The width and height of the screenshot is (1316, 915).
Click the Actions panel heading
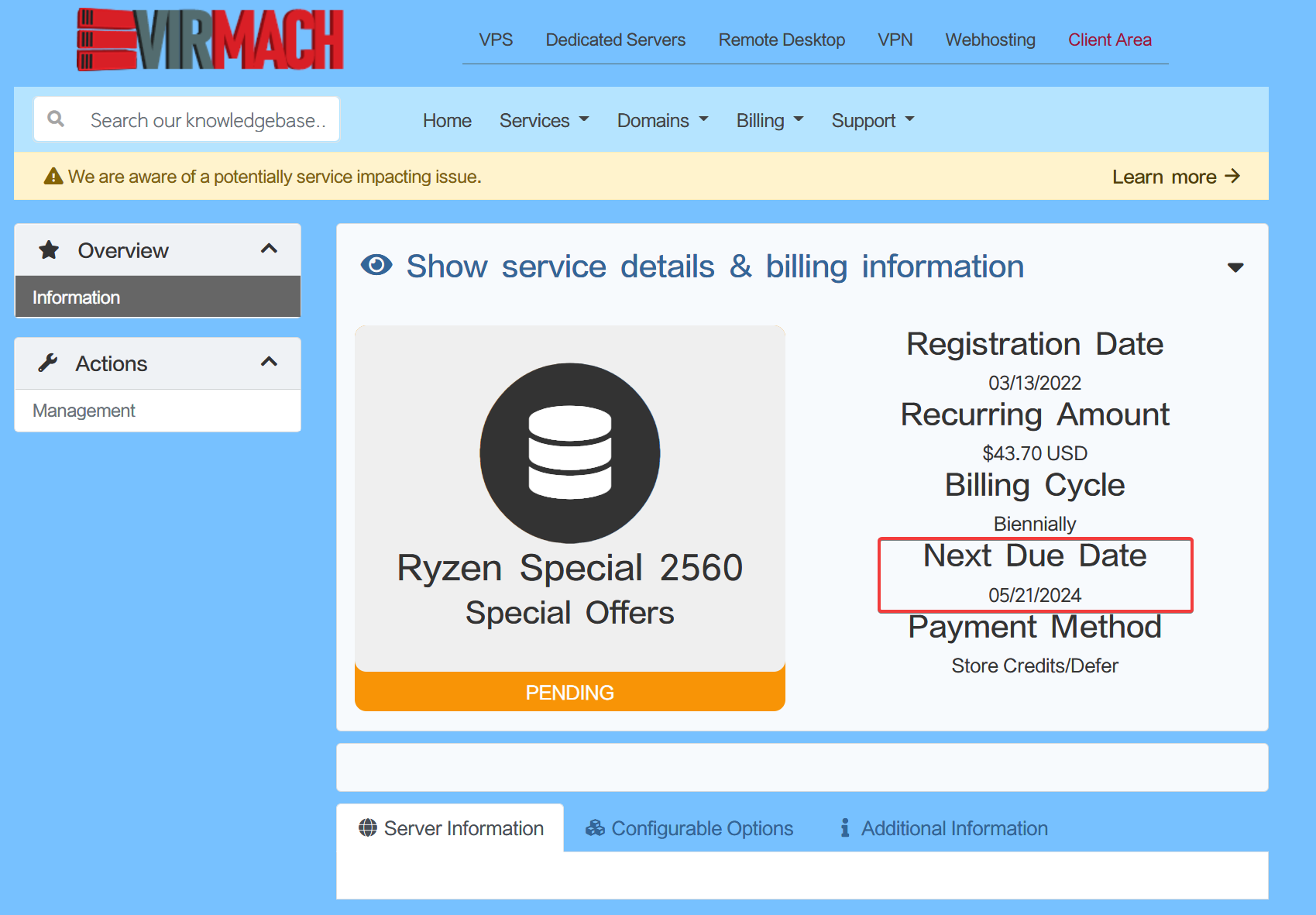coord(112,363)
